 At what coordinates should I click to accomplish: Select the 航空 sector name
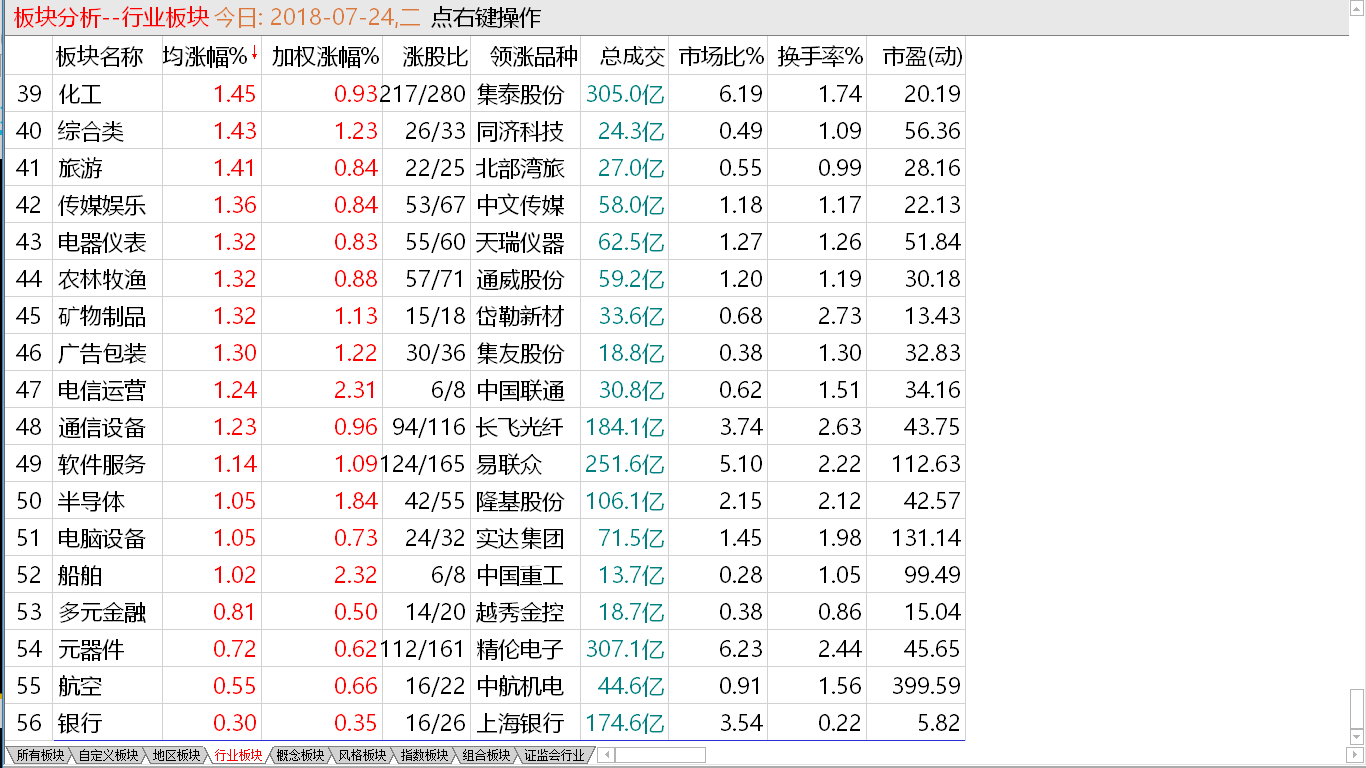80,686
